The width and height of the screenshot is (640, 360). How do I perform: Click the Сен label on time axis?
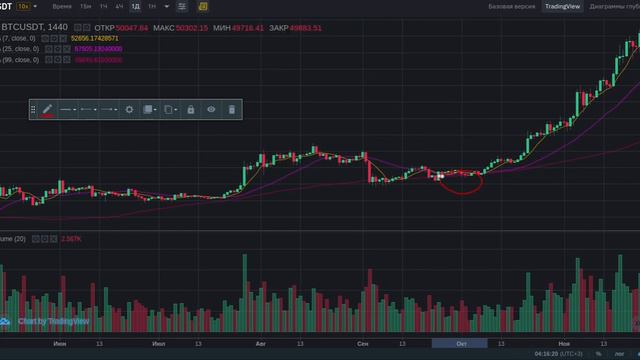click(x=362, y=344)
